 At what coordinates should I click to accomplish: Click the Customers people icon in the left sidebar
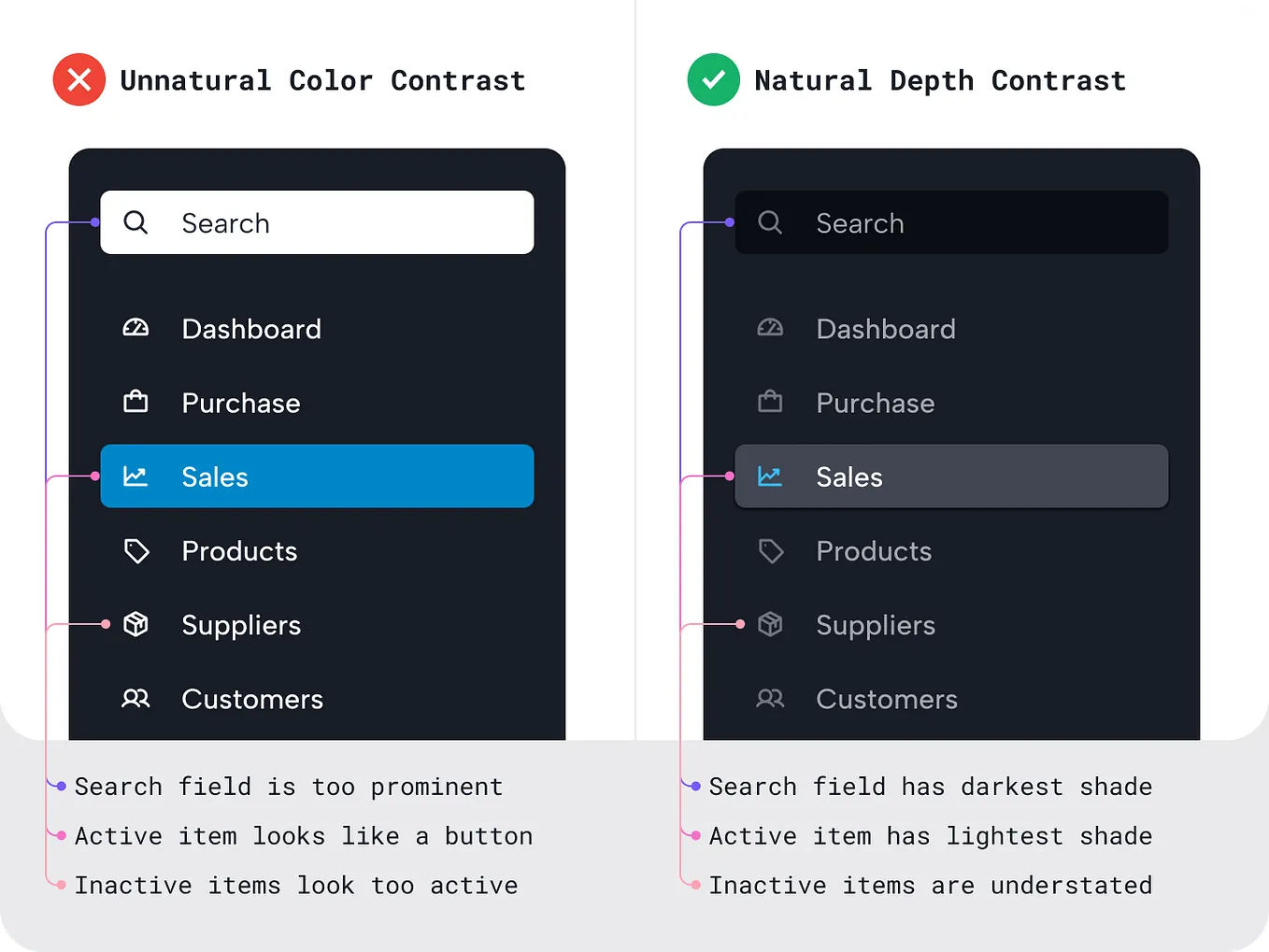click(x=135, y=699)
